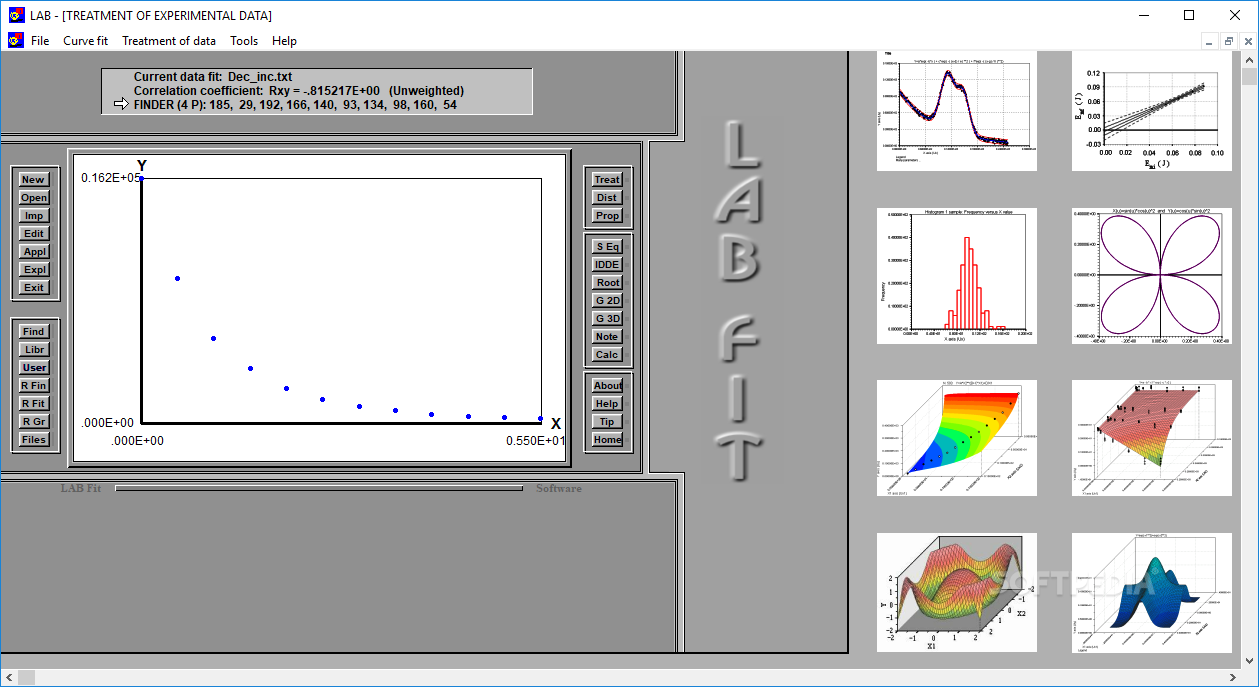
Task: Exit the program via Exit button
Action: [34, 288]
